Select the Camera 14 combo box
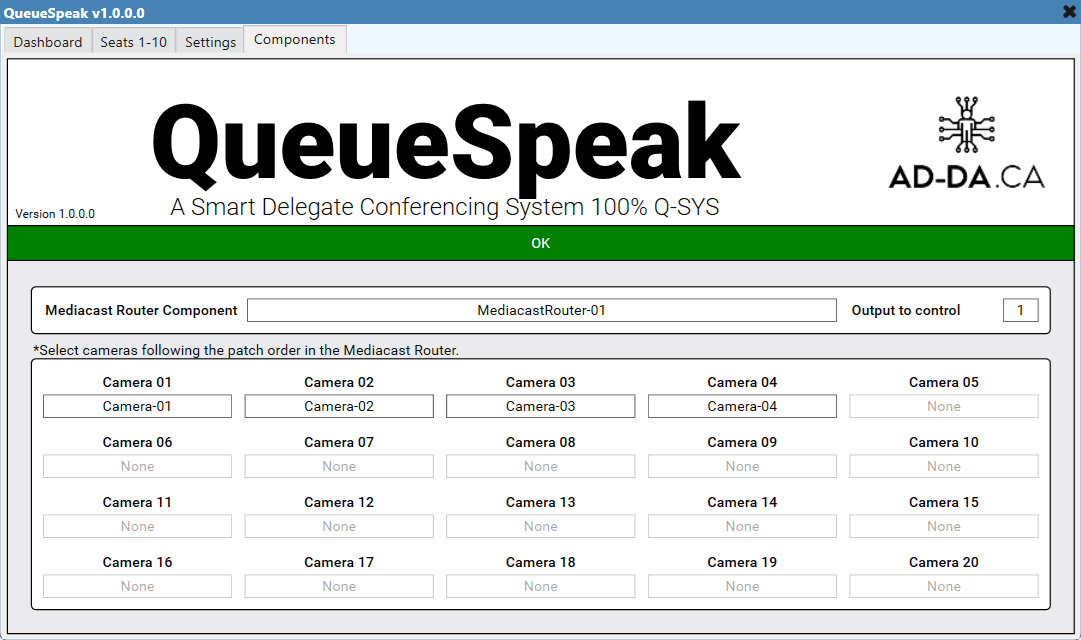This screenshot has width=1081, height=640. pos(742,526)
